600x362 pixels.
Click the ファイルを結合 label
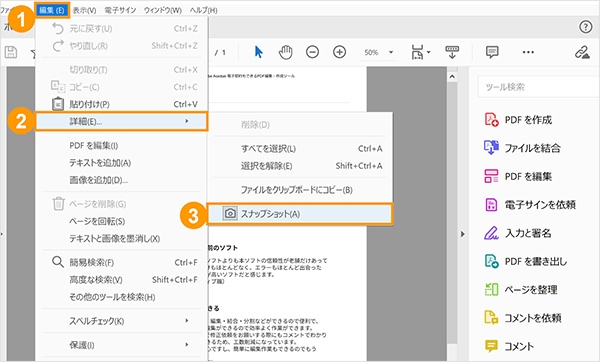click(x=533, y=148)
